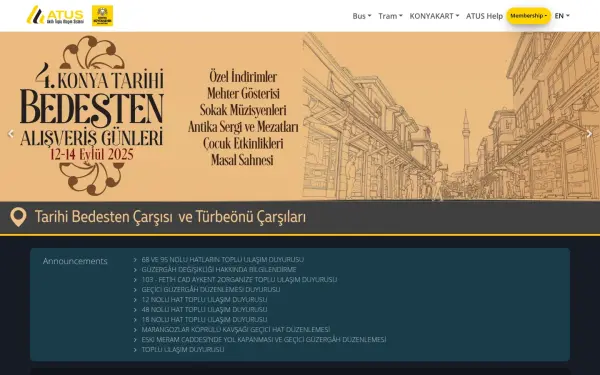Open 18 NOLU HAT TOPLU ULAŞIM DUYURUSU
Viewport: 600px width, 375px height.
[x=204, y=319]
